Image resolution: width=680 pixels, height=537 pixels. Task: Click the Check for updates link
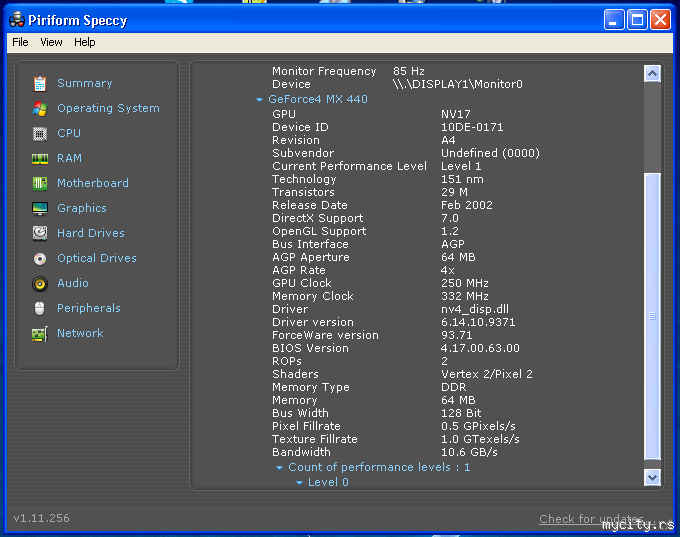coord(592,519)
